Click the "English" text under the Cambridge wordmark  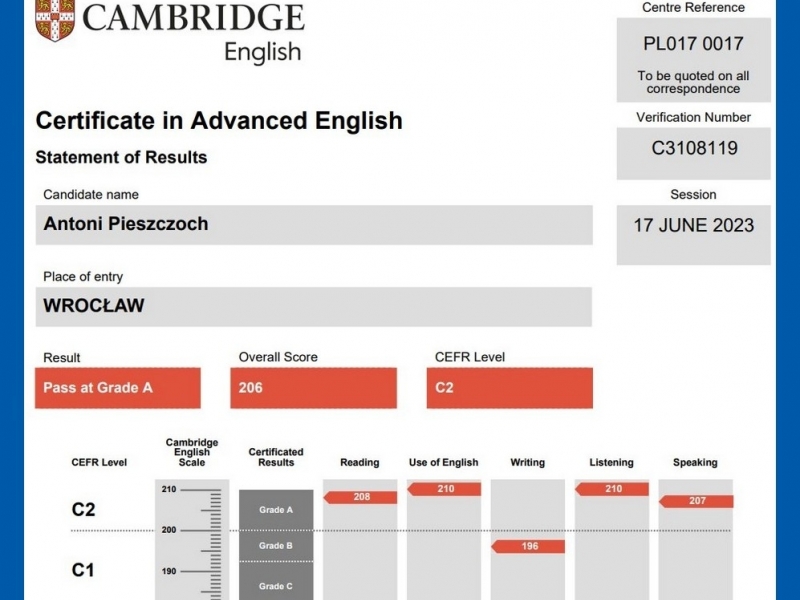(x=263, y=52)
